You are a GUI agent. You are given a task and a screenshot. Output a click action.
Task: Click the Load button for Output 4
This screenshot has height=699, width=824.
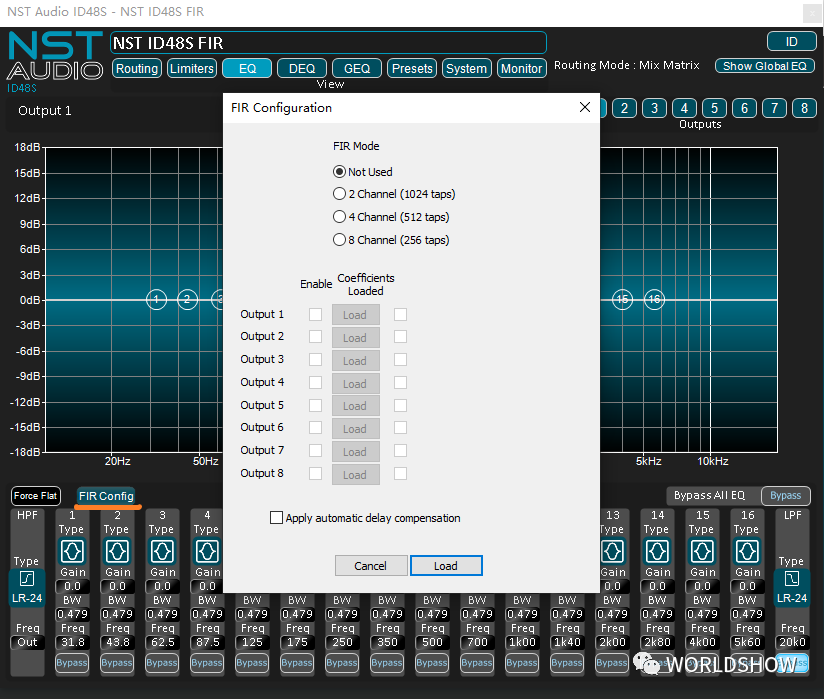[x=355, y=384]
